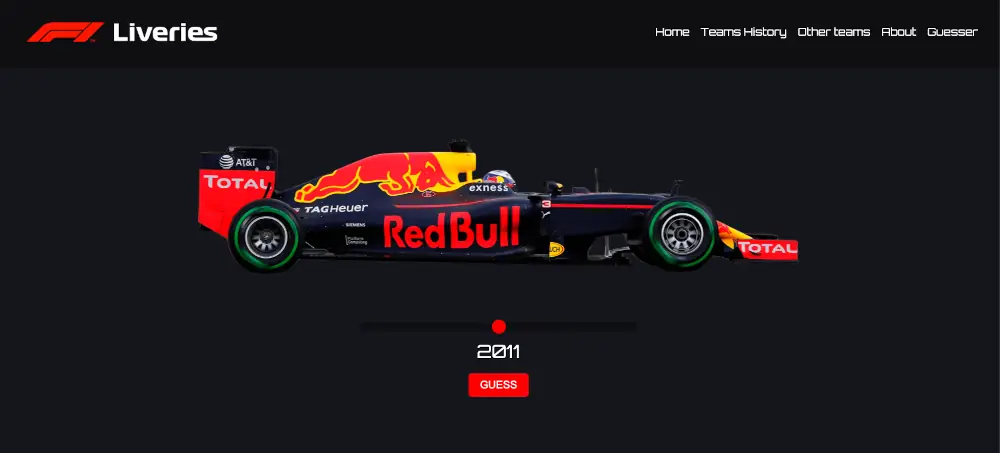Click the car's rear green-striped tyre
The image size is (1000, 453).
265,235
